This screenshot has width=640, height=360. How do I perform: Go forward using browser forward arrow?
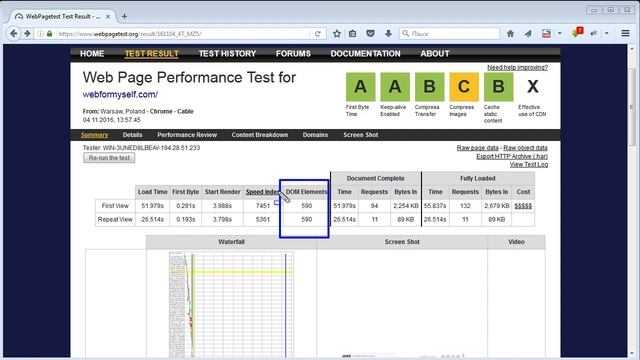click(27, 33)
